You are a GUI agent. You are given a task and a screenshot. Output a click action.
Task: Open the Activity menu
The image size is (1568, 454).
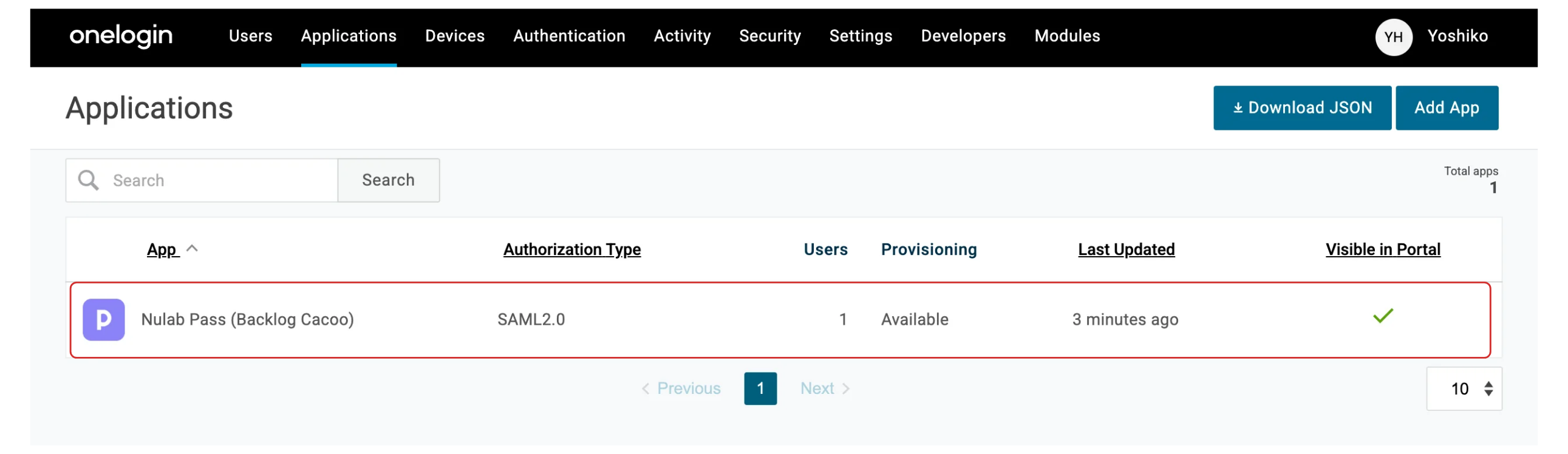click(x=682, y=36)
